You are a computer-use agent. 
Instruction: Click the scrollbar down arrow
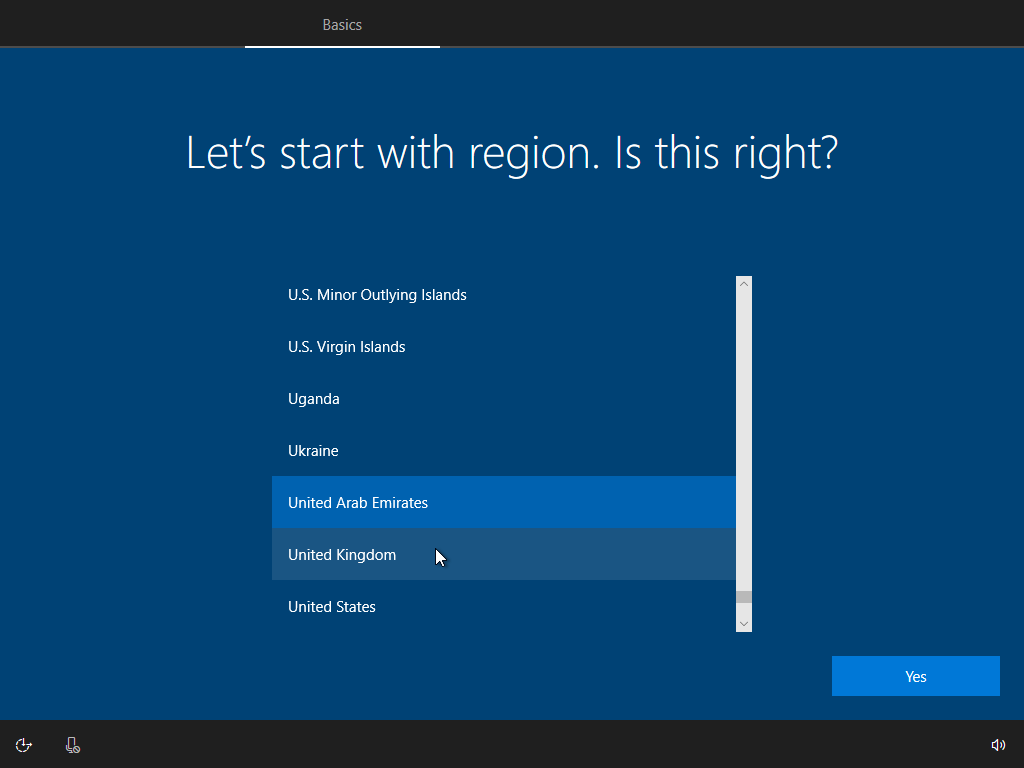click(x=743, y=622)
